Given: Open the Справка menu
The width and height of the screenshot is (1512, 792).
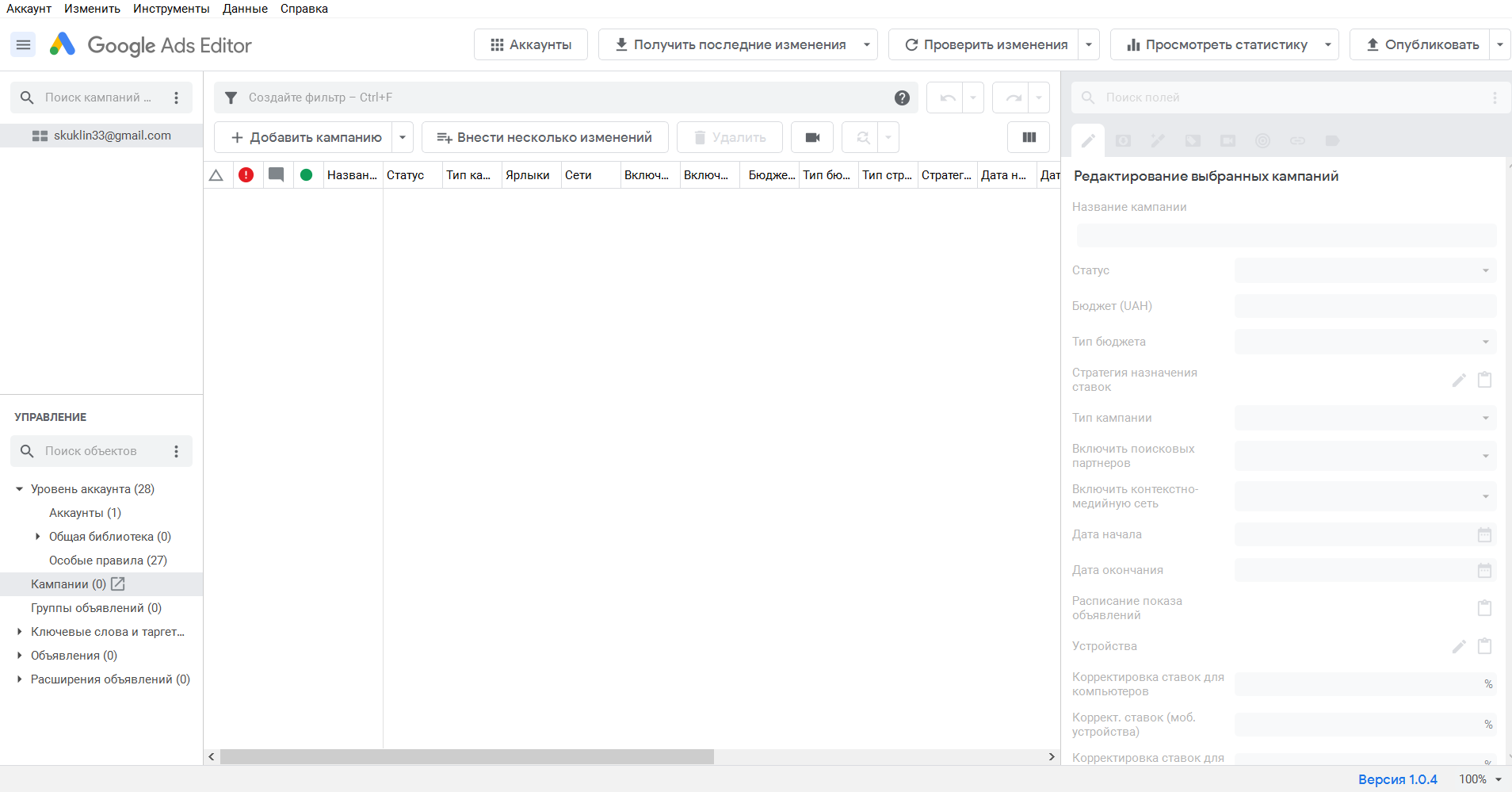Looking at the screenshot, I should tap(304, 9).
